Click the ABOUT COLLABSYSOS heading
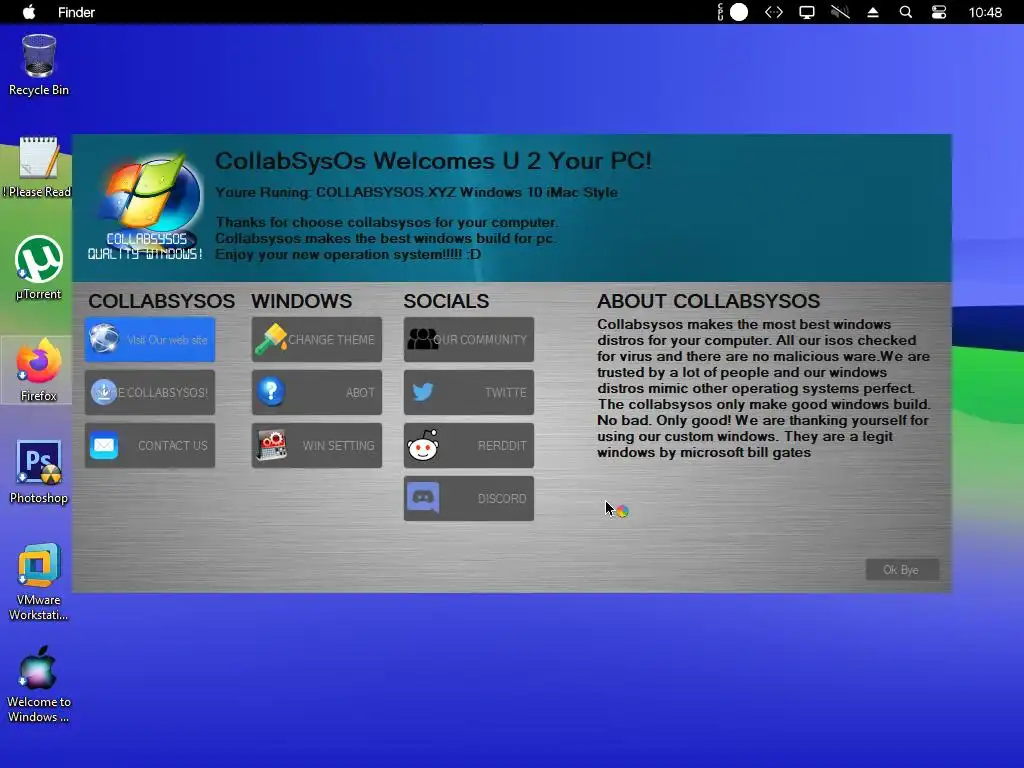The image size is (1024, 768). click(709, 301)
